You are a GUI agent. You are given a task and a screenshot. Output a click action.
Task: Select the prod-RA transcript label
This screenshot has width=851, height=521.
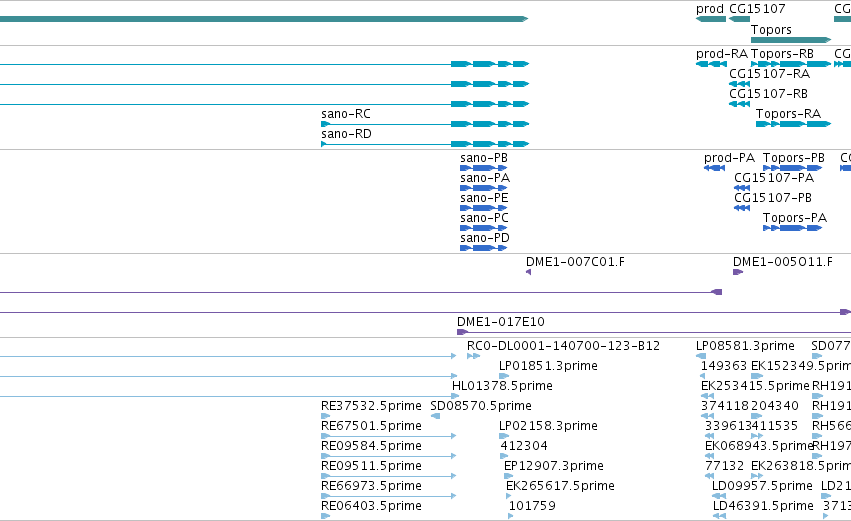722,54
